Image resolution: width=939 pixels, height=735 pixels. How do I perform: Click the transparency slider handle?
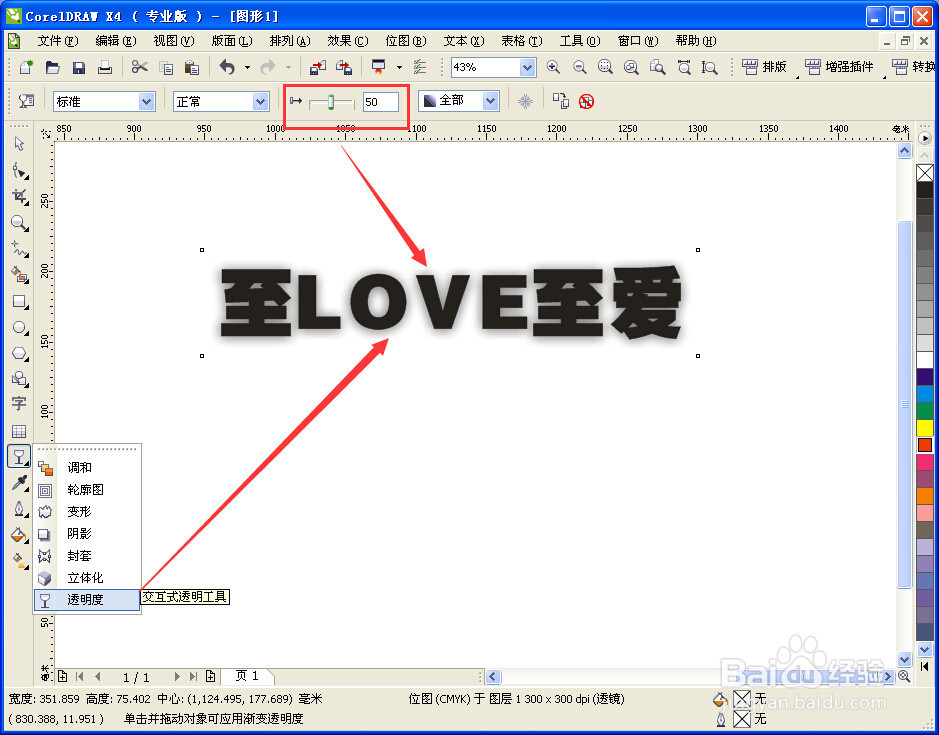(x=332, y=101)
